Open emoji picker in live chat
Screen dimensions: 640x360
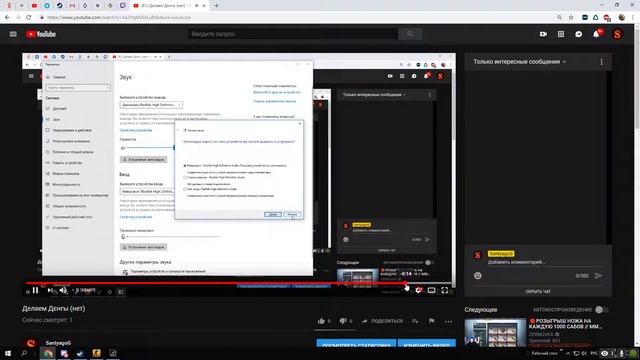478,276
